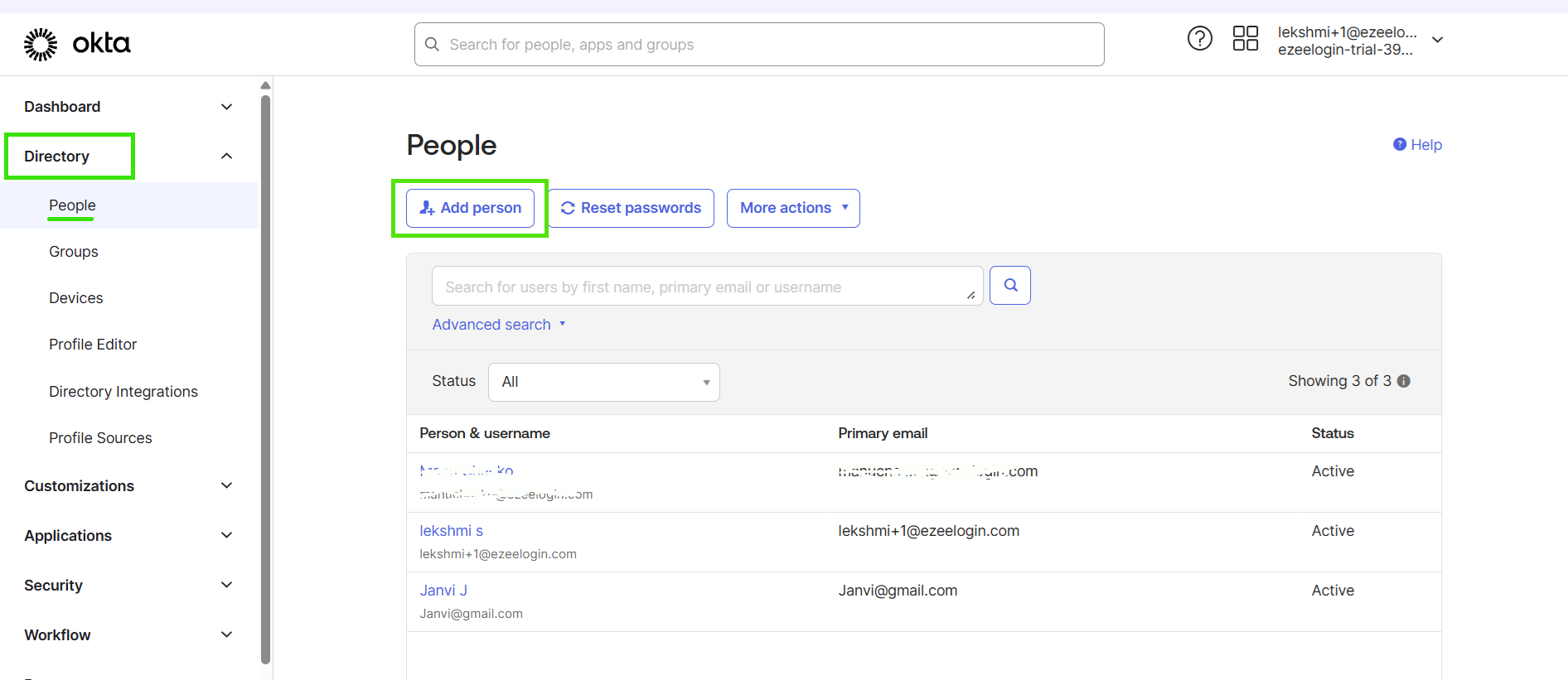Click the info icon next to Showing 3 of 3
Image resolution: width=1568 pixels, height=680 pixels.
click(x=1403, y=381)
